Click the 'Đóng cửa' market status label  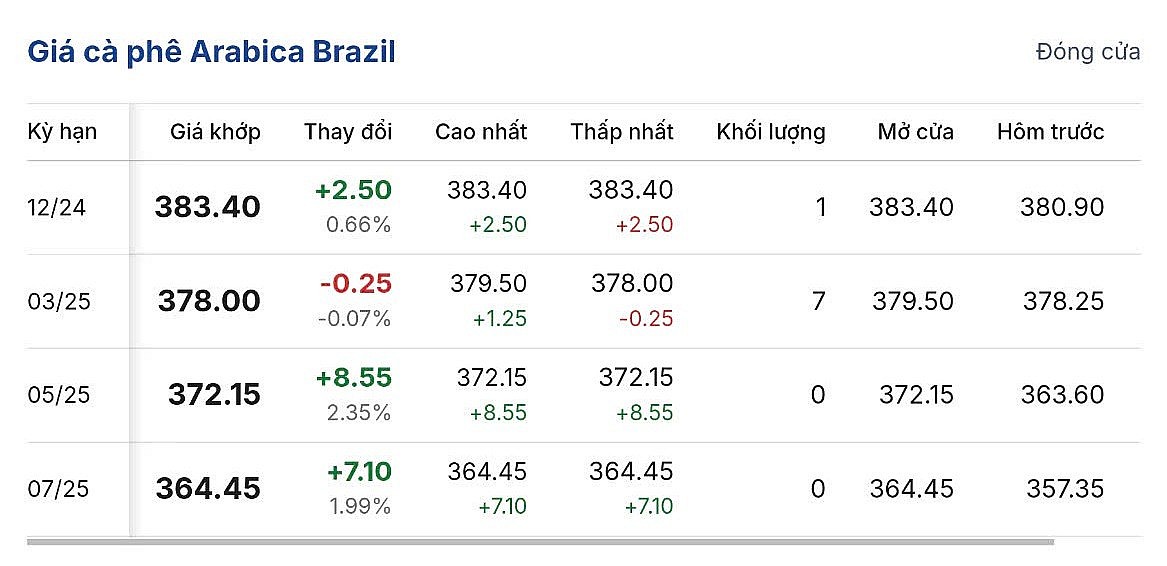[x=1088, y=52]
